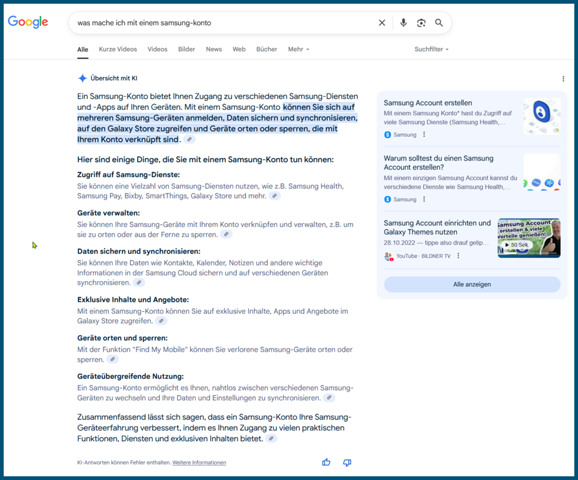This screenshot has width=578, height=480.
Task: Click heading 'Zugriff auf Samsung-Dienste:'
Action: coord(128,174)
